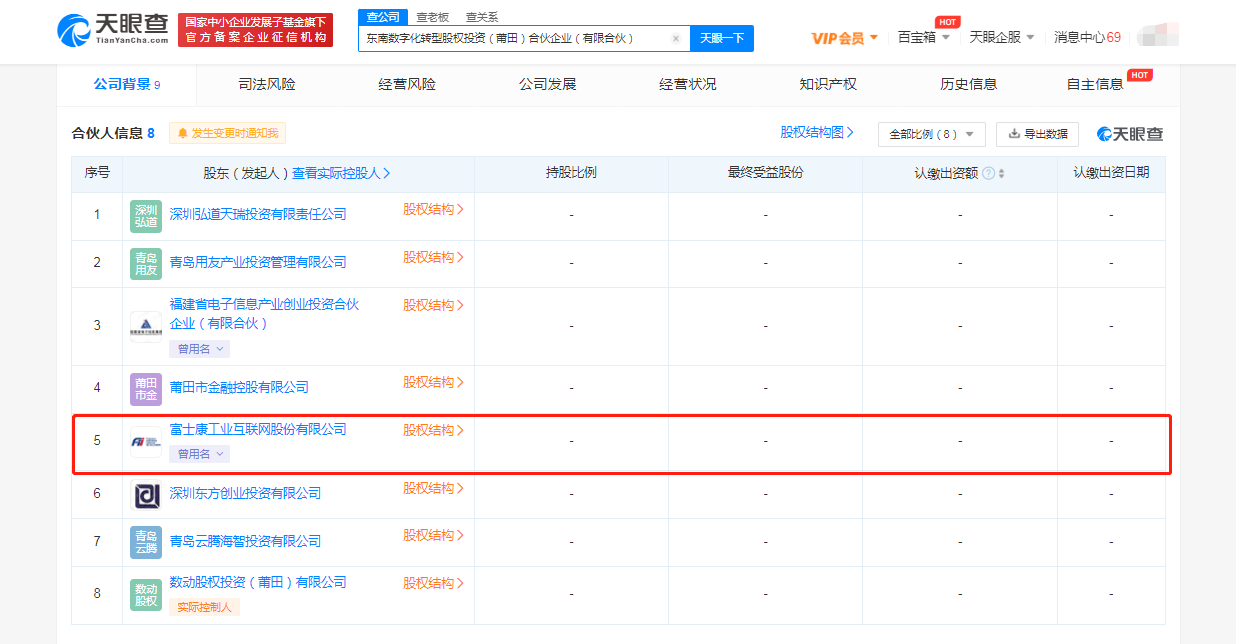This screenshot has width=1236, height=644.
Task: Open 青岛用友 shareholder logo tile
Action: coord(146,264)
